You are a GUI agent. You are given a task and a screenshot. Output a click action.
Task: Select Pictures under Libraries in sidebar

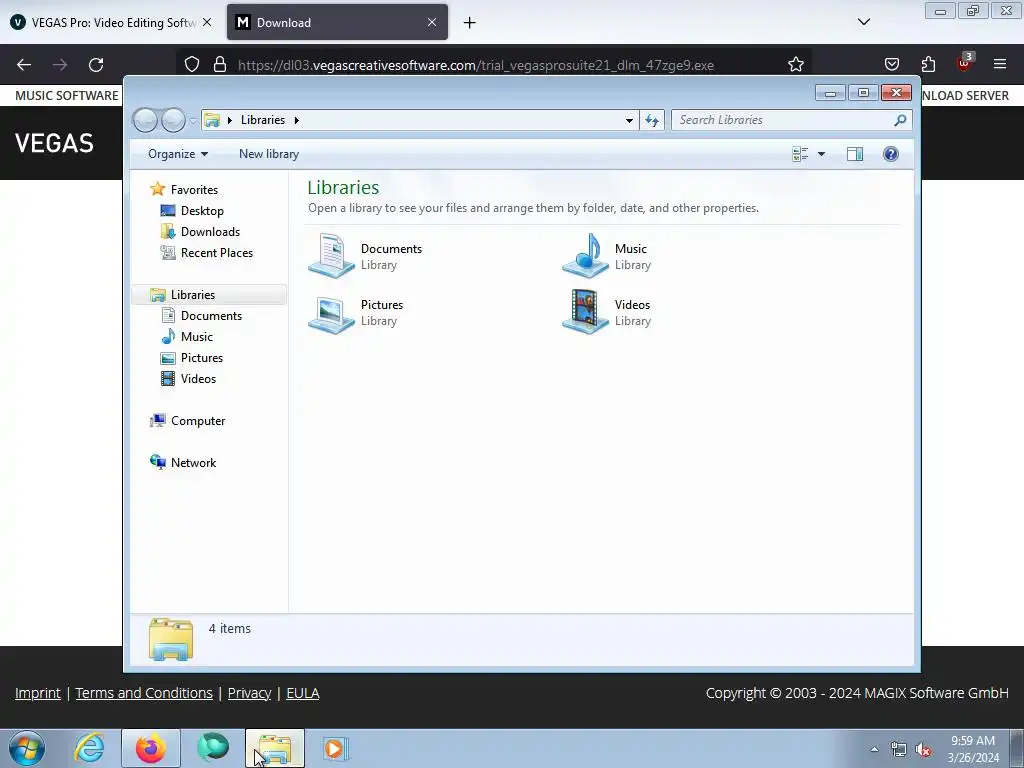202,358
